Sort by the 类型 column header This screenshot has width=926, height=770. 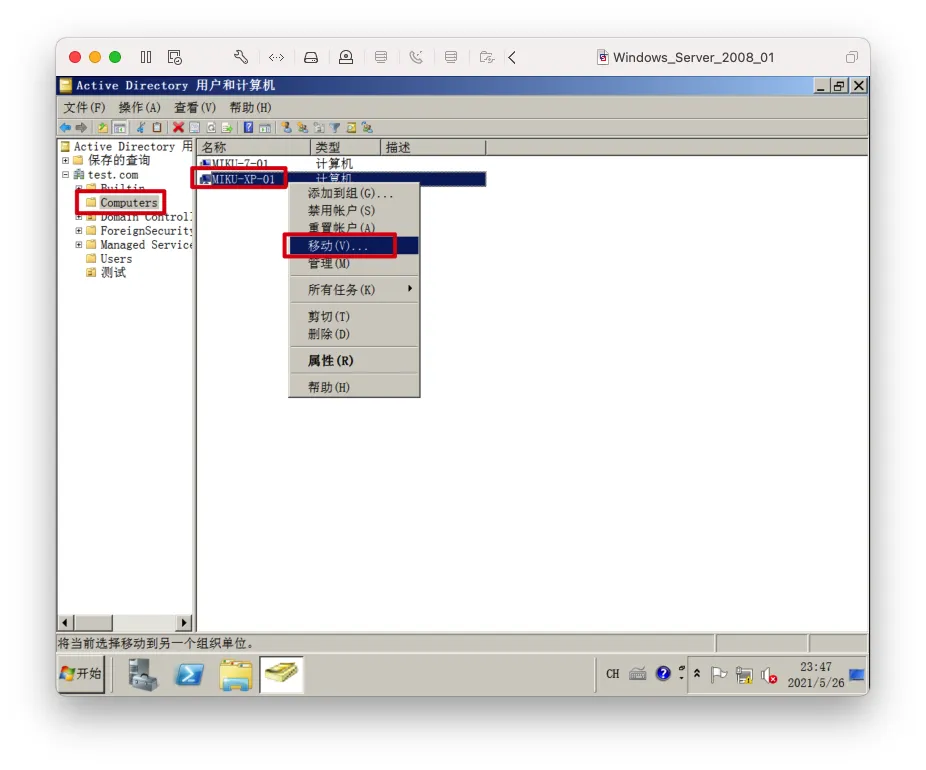coord(345,147)
